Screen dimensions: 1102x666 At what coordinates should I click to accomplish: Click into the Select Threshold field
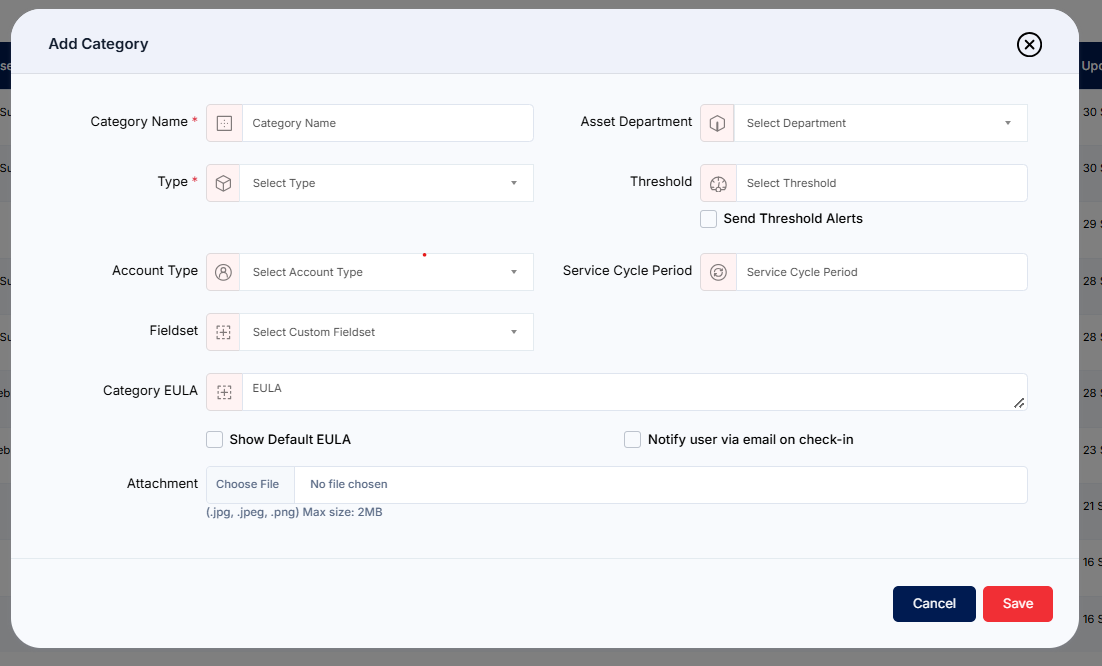882,183
